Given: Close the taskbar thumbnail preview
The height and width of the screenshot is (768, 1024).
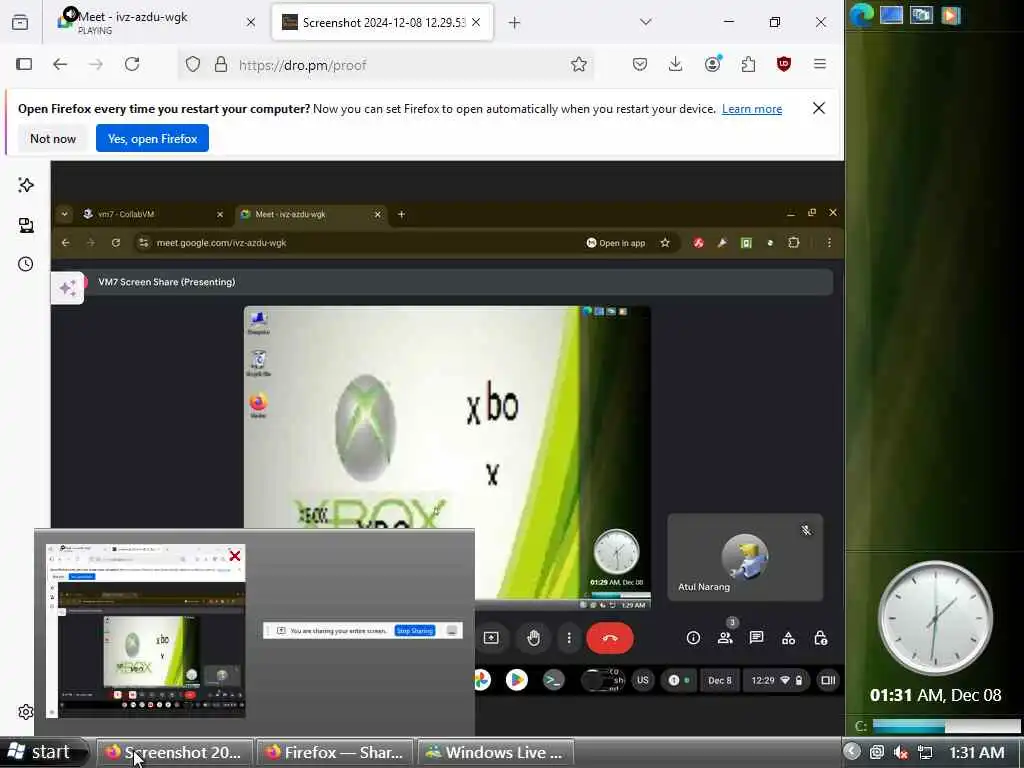Looking at the screenshot, I should click(234, 556).
